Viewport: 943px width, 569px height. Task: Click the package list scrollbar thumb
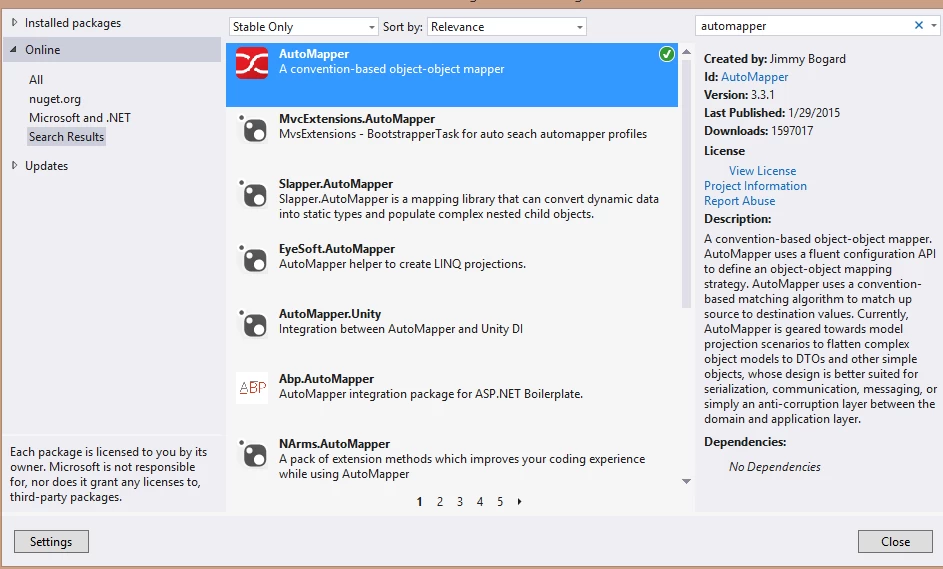point(686,183)
